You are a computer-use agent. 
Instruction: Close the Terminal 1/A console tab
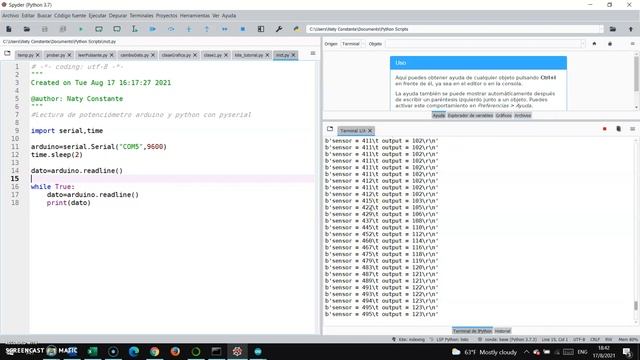click(x=370, y=131)
